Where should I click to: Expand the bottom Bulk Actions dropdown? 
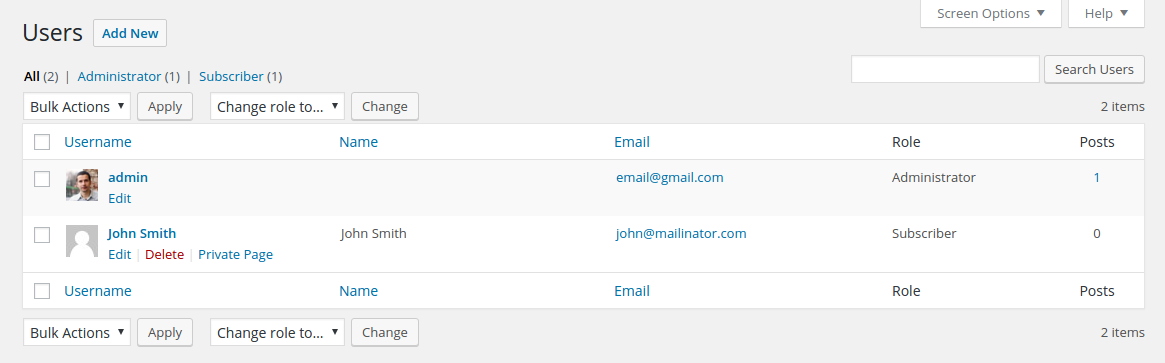pyautogui.click(x=77, y=333)
